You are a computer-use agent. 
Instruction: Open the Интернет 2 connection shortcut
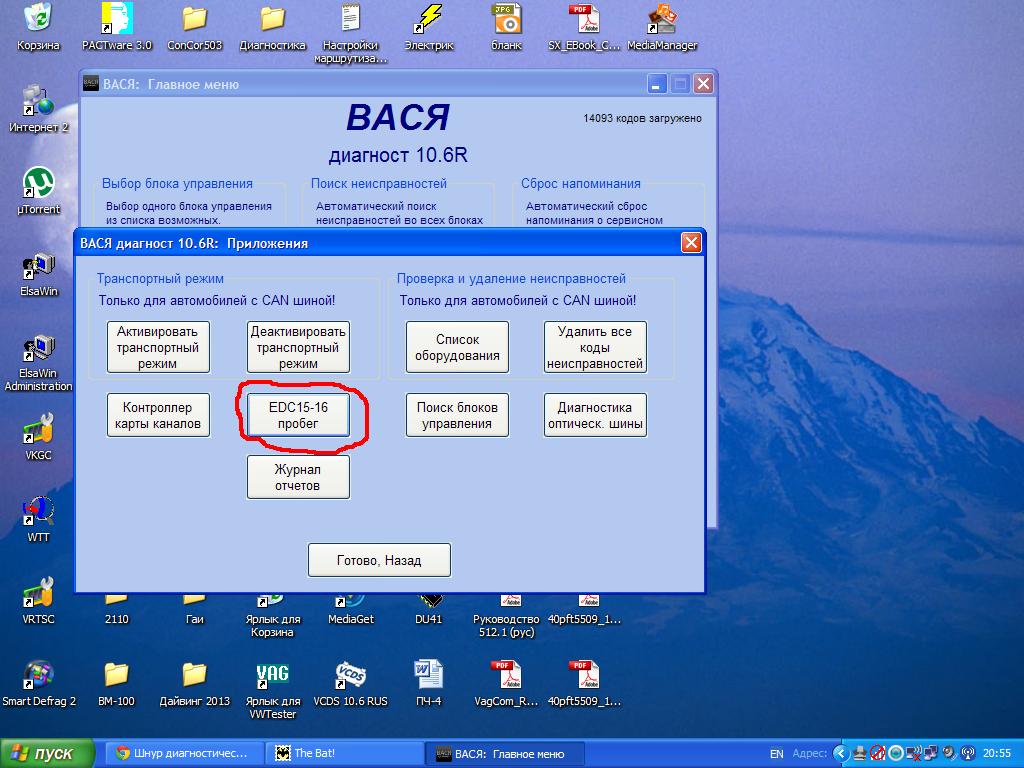click(x=39, y=108)
